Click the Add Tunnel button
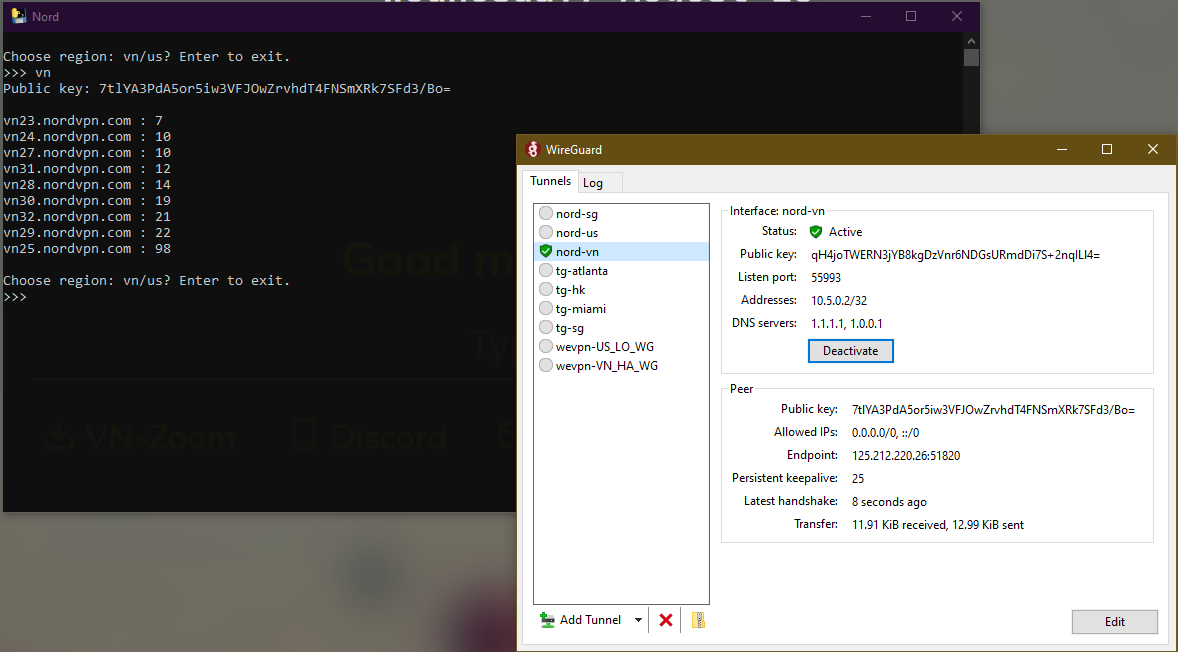This screenshot has width=1178, height=652. point(581,620)
